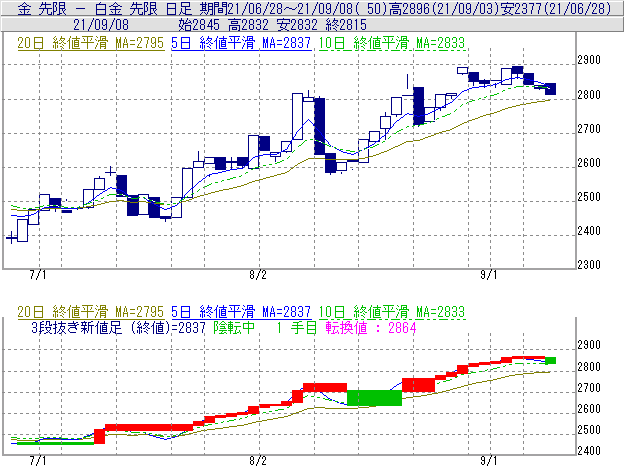The image size is (624, 475).
Task: Click the bottom chart 10日 終値平滑 MA=2833 legend
Action: tap(392, 311)
